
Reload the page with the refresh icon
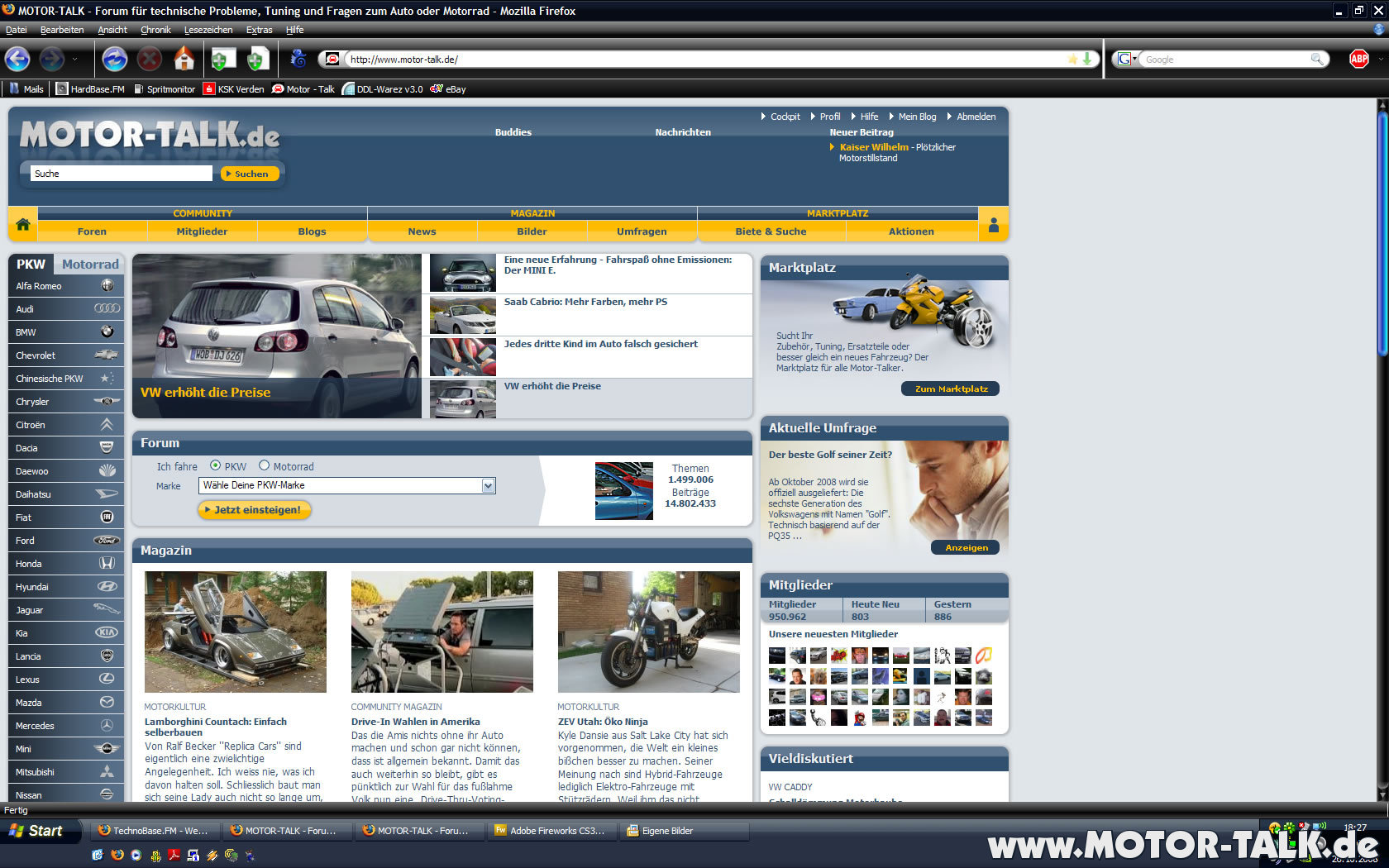pyautogui.click(x=115, y=60)
